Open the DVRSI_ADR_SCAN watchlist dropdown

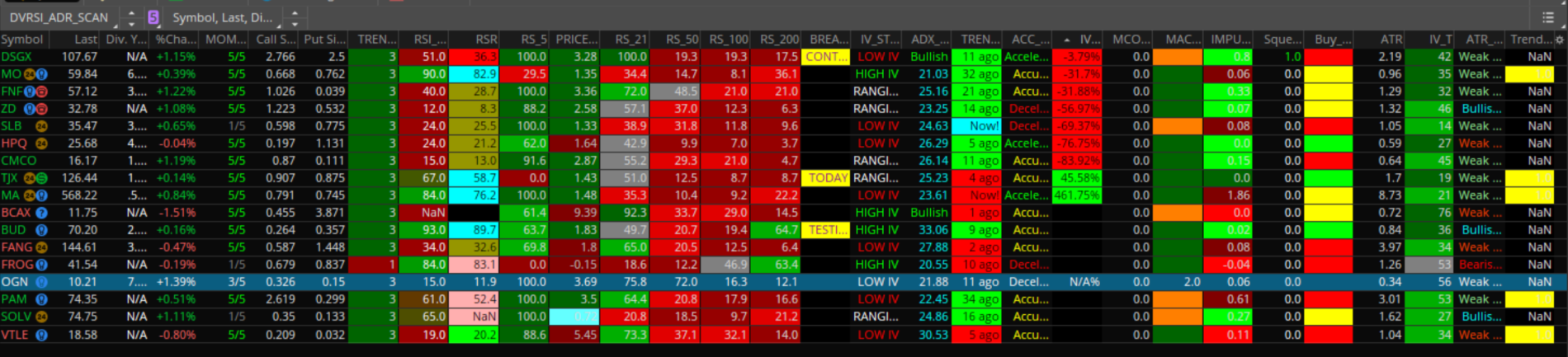[59, 17]
